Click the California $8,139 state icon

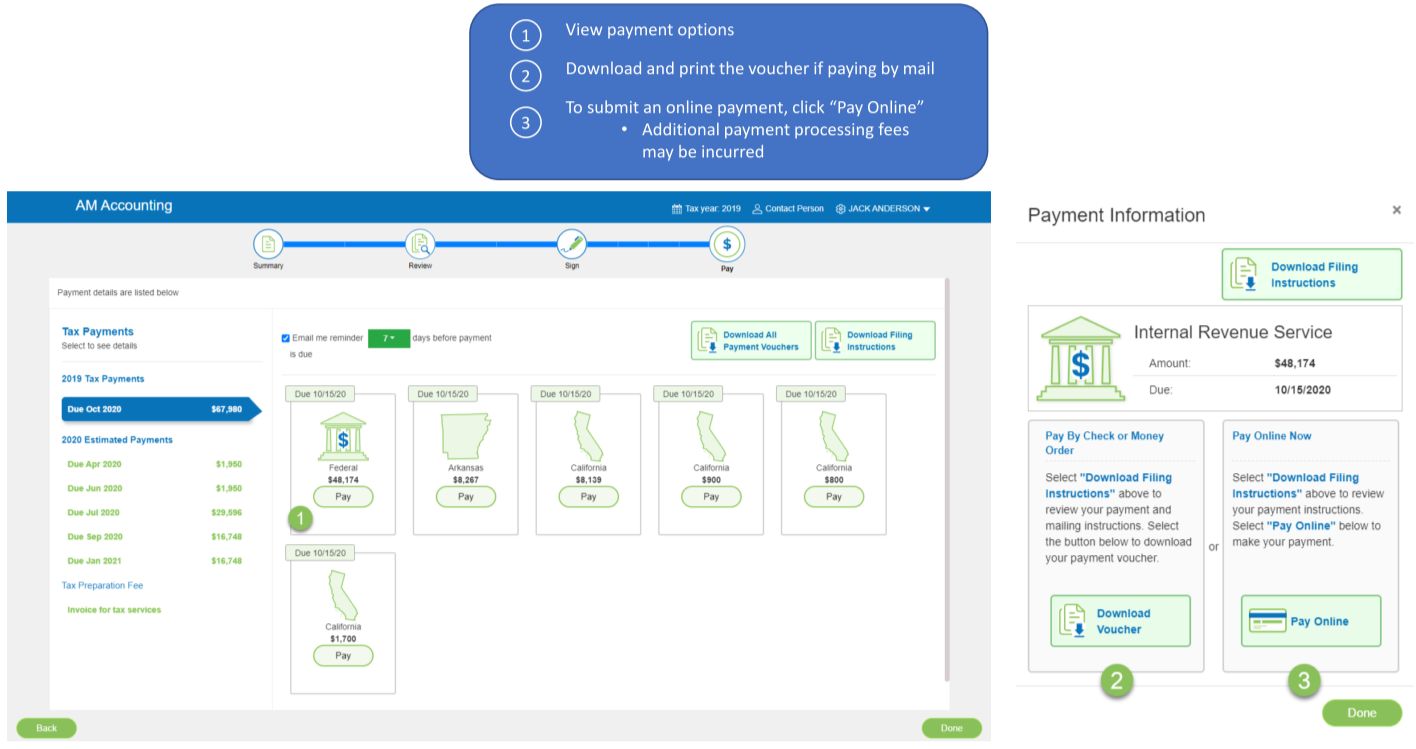pyautogui.click(x=588, y=437)
